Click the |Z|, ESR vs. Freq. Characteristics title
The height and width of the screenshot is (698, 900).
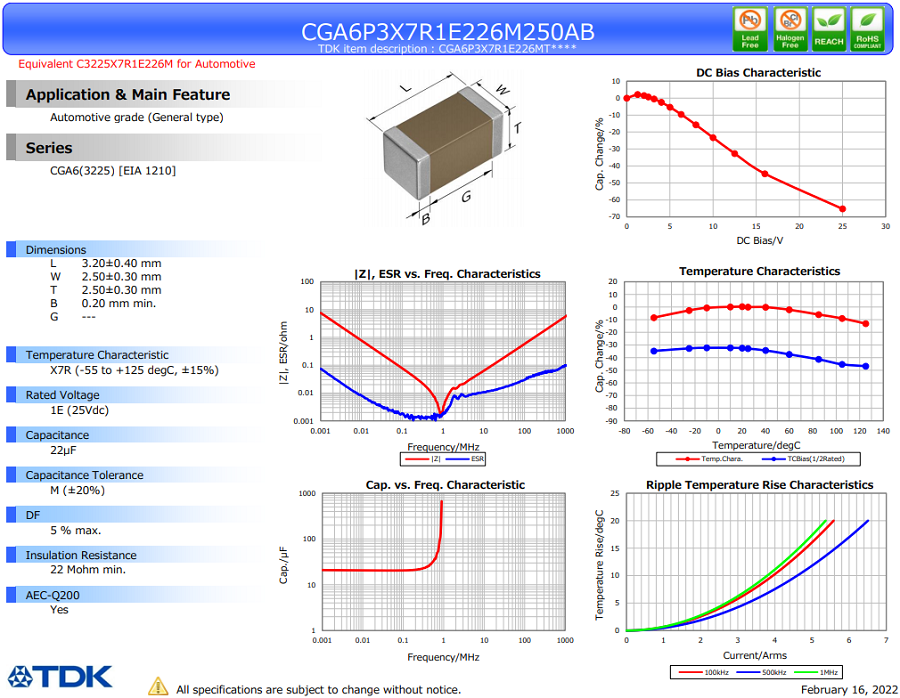tap(447, 274)
